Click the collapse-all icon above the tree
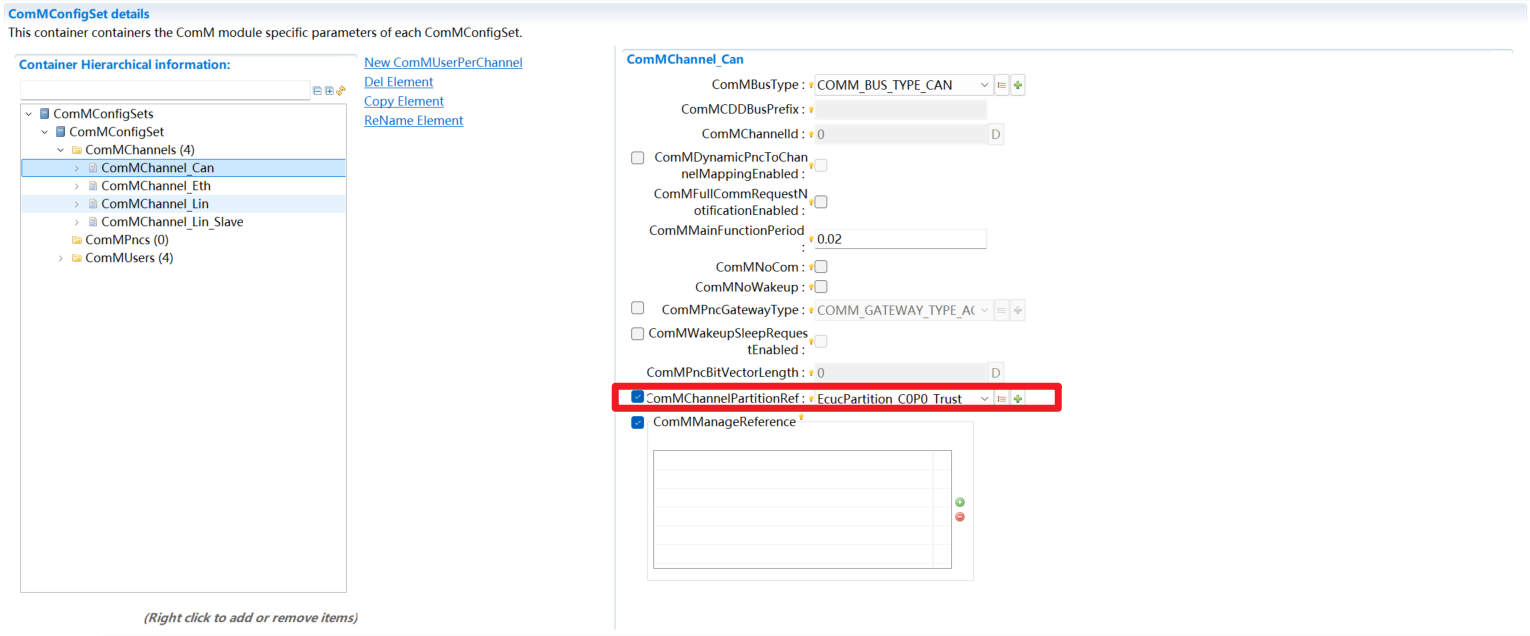 [317, 91]
